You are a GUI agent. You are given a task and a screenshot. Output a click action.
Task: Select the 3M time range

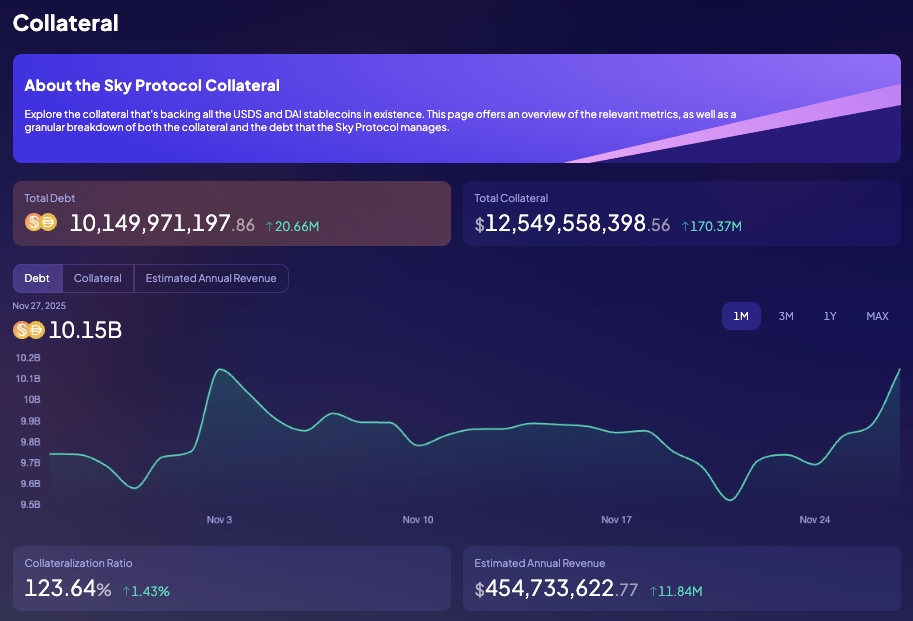(x=786, y=316)
